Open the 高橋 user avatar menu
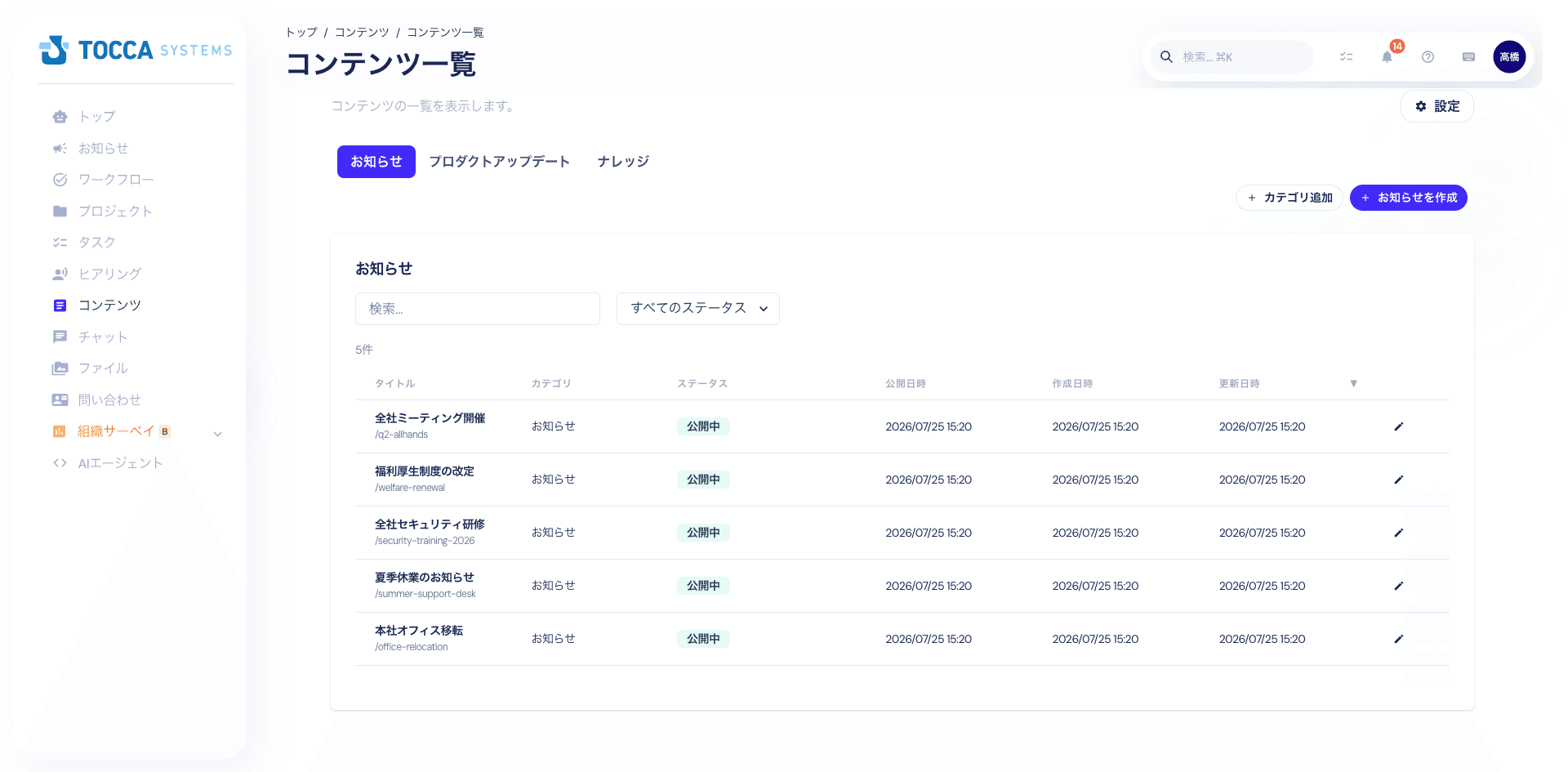 click(x=1509, y=57)
